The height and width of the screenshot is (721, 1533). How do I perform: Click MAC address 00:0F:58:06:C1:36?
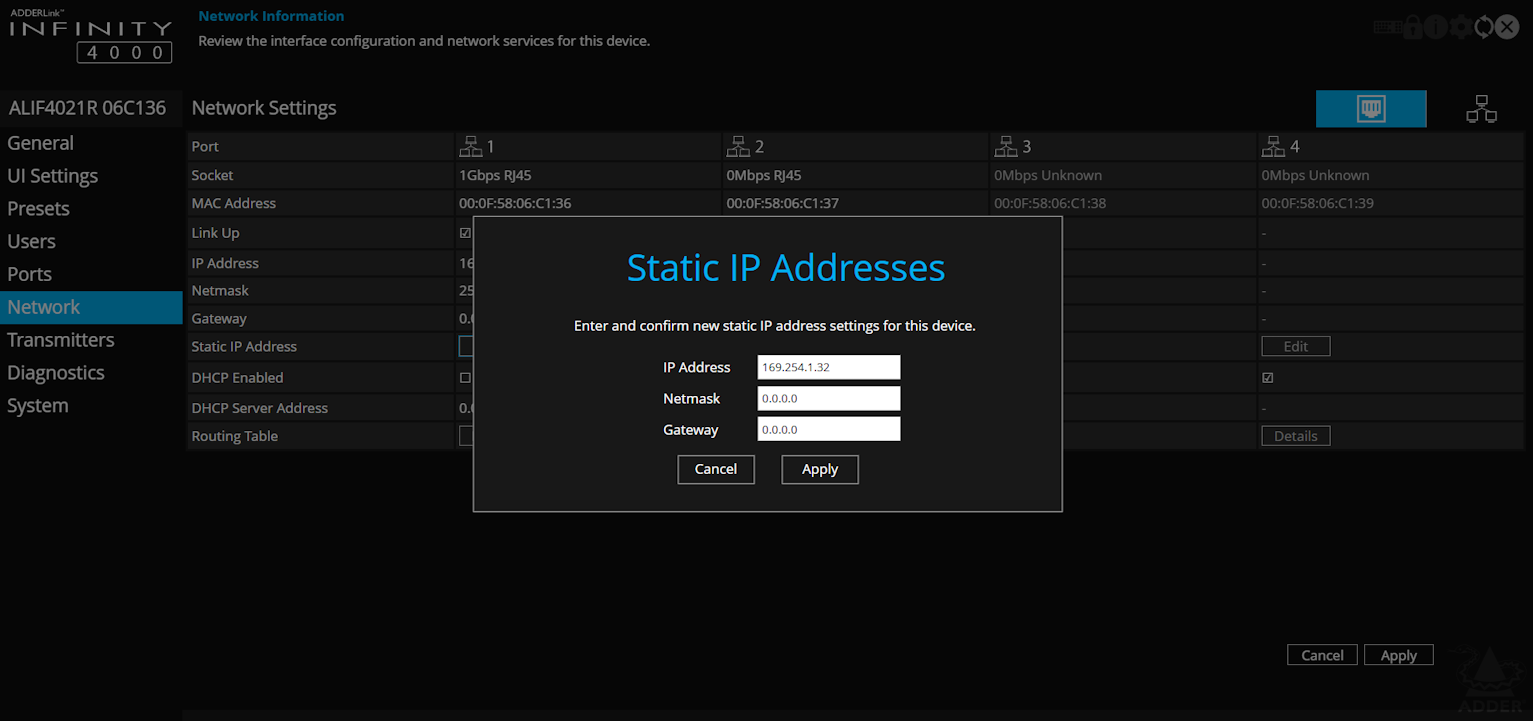(515, 203)
